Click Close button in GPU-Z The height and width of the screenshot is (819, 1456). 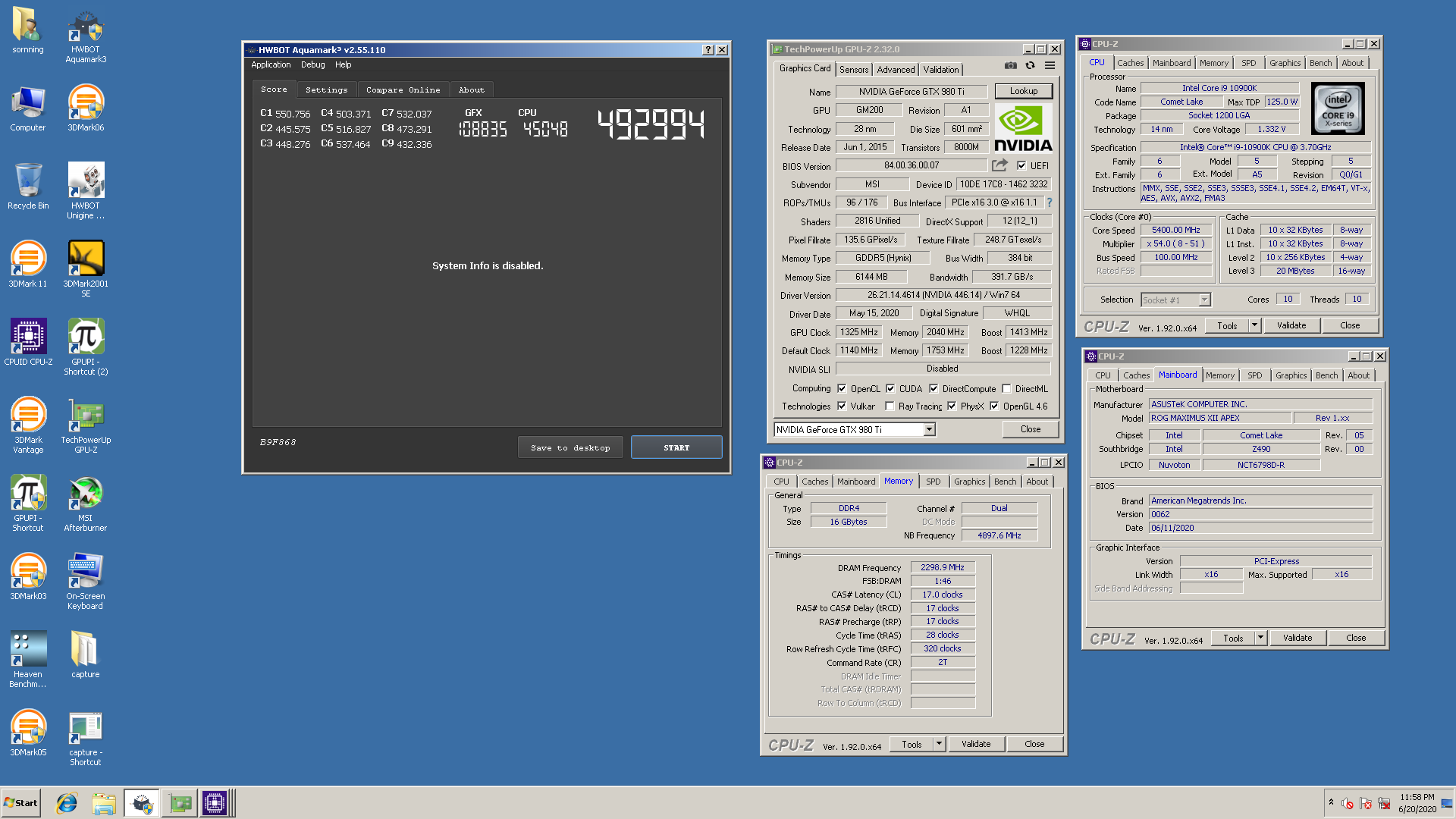[x=1030, y=429]
